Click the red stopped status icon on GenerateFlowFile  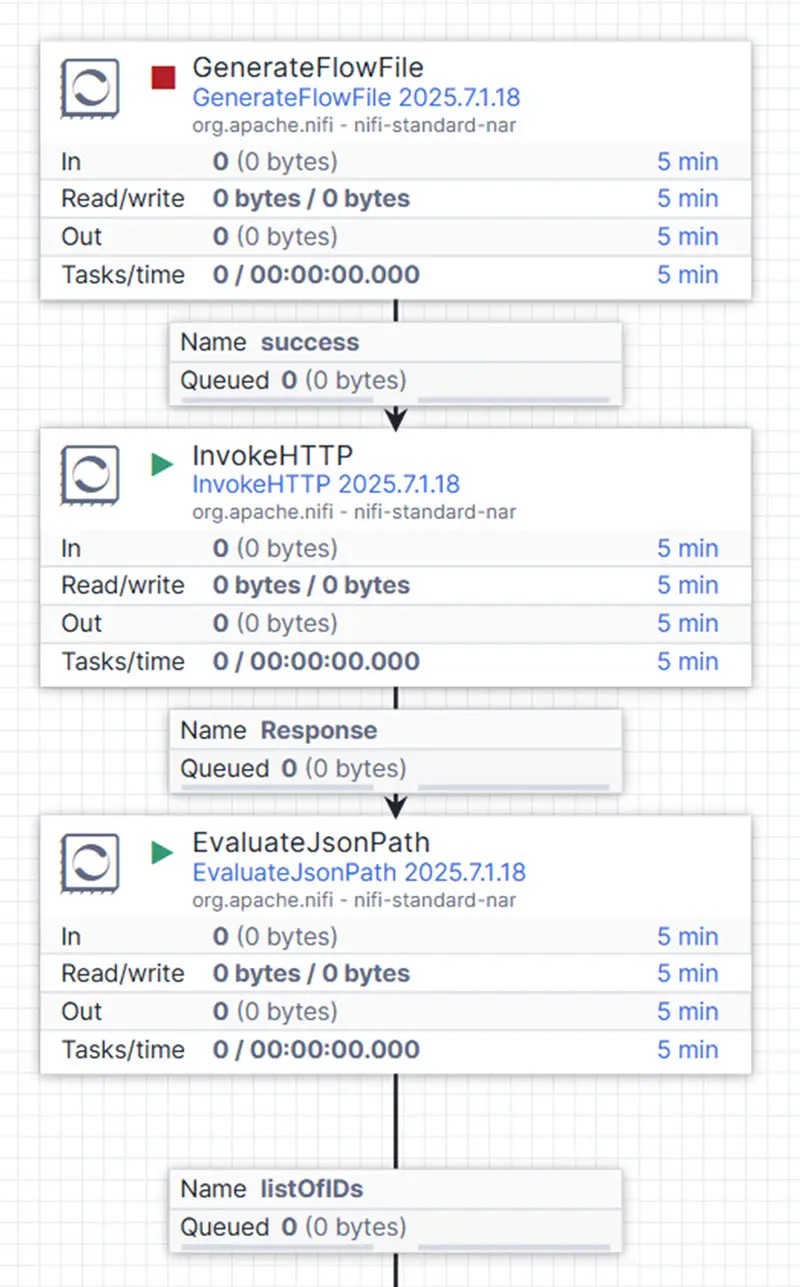(x=163, y=77)
